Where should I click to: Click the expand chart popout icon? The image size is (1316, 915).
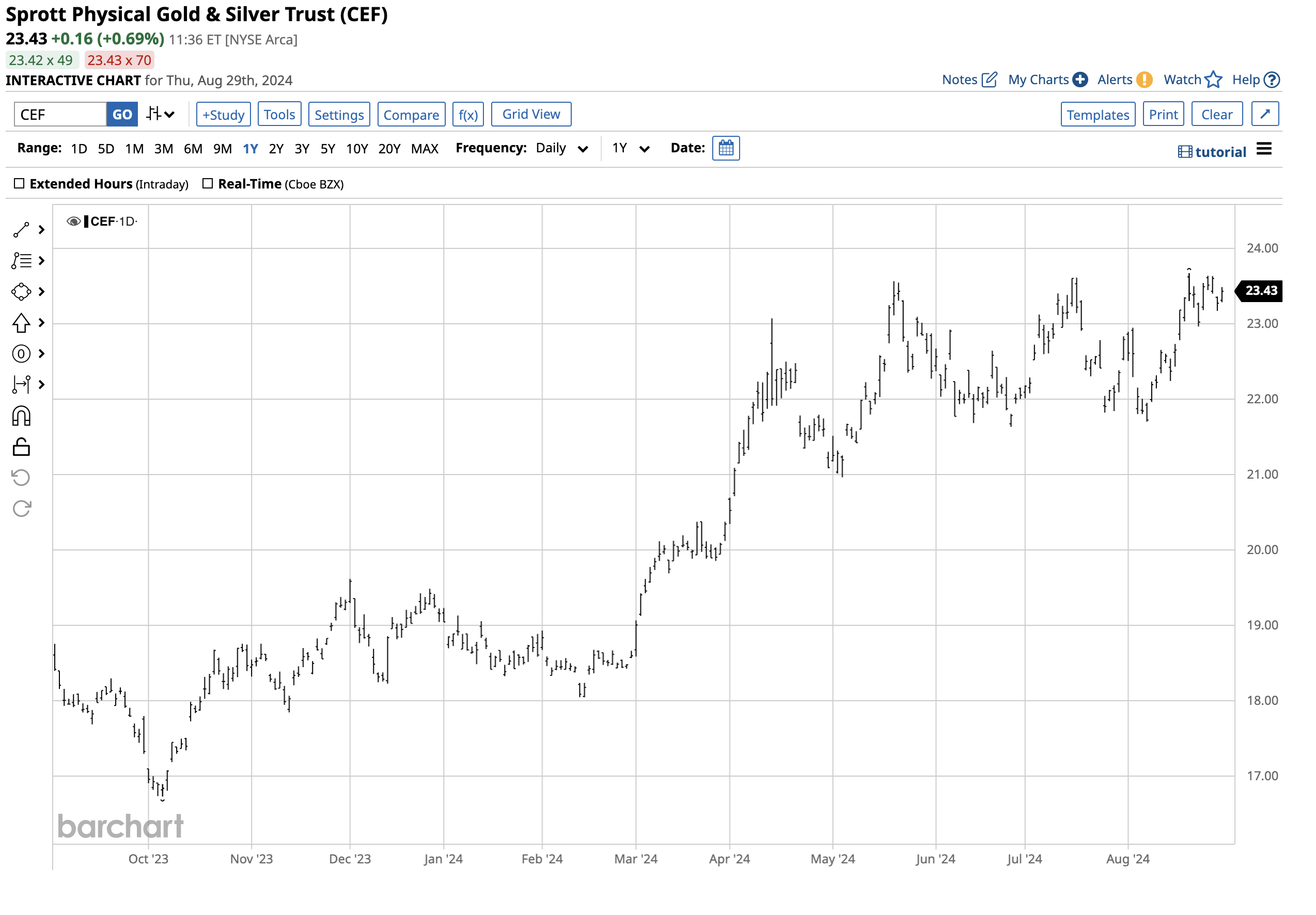pyautogui.click(x=1264, y=114)
